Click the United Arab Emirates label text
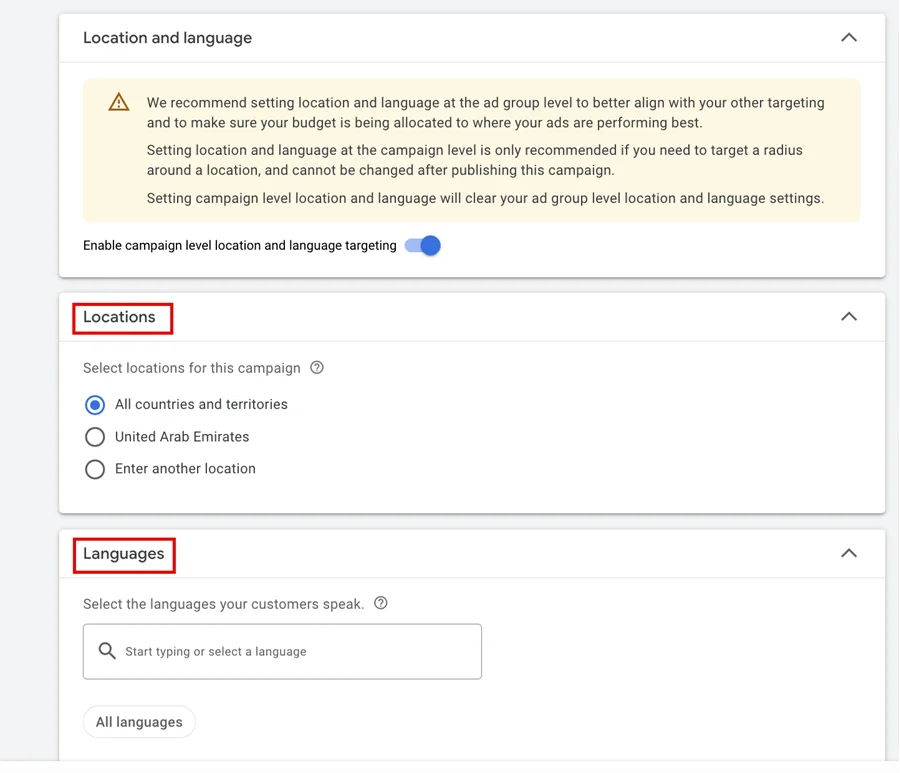This screenshot has width=900, height=773. (182, 437)
